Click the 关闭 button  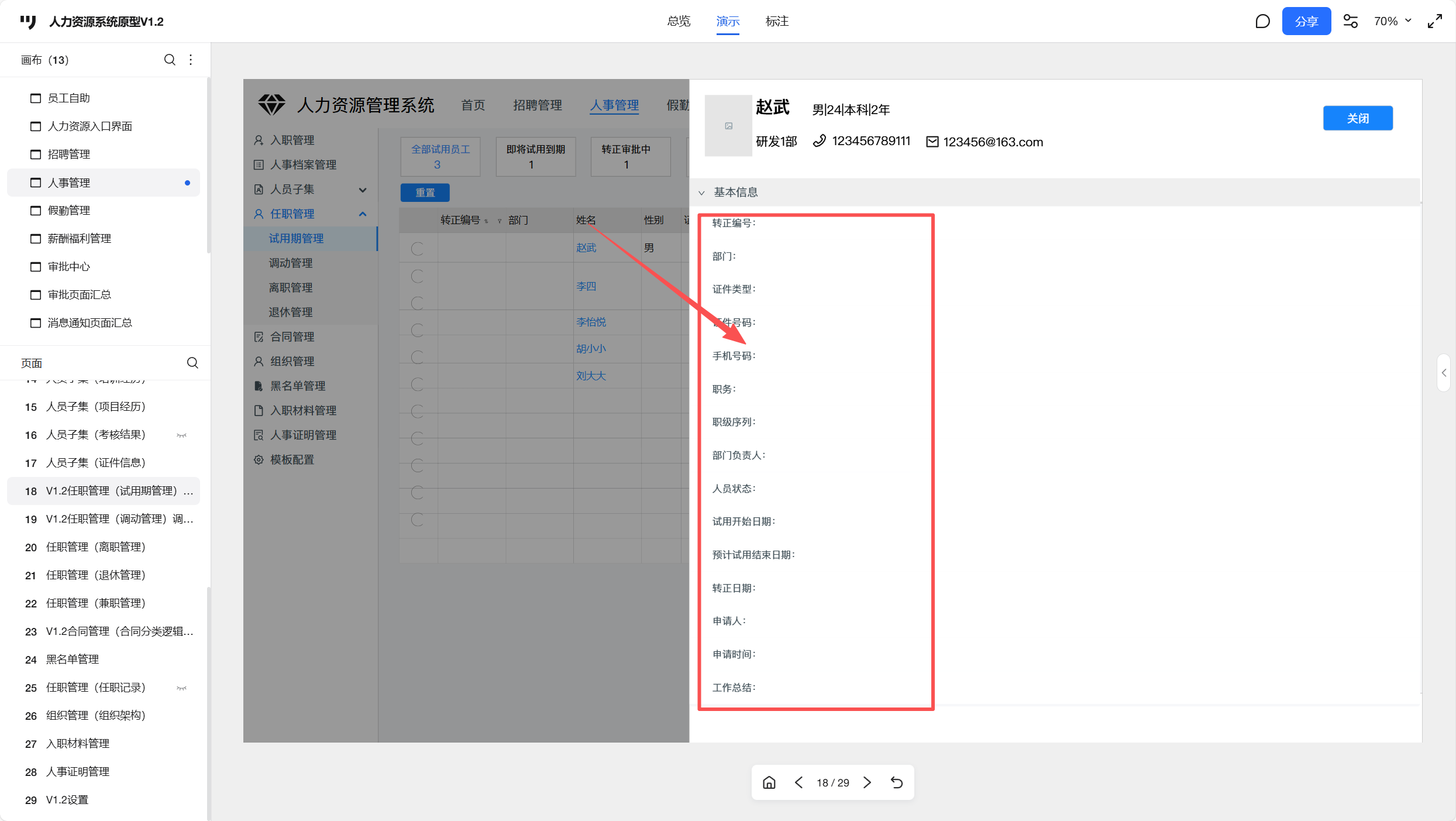(x=1357, y=118)
